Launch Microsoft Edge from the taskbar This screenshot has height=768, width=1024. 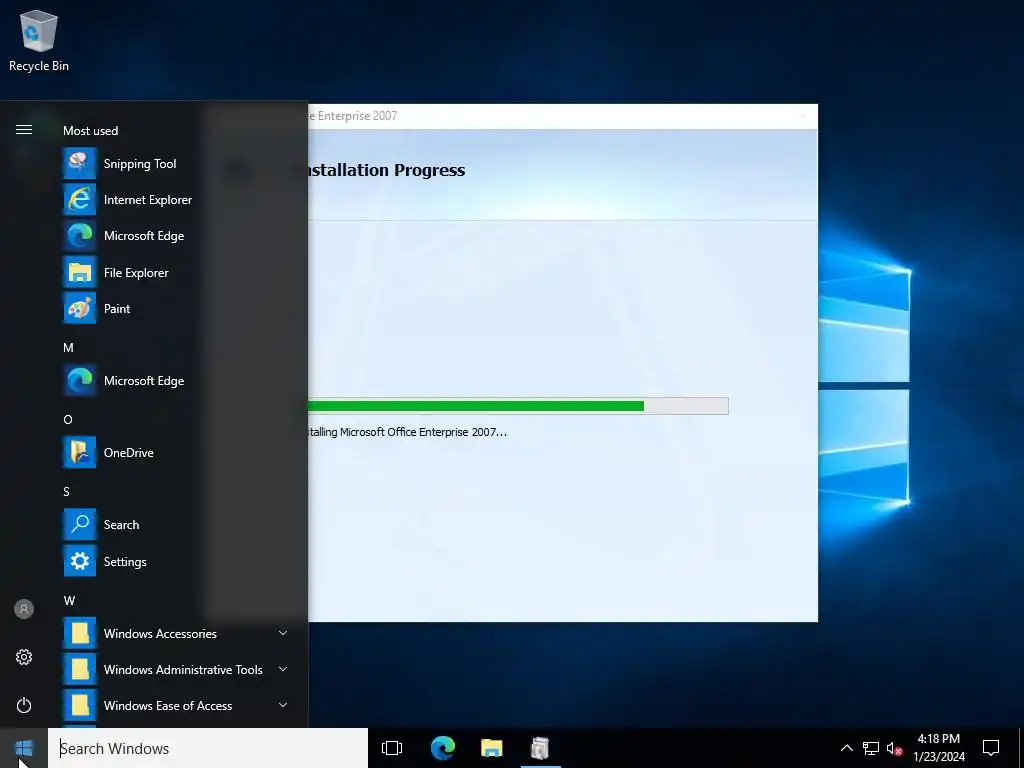[442, 748]
